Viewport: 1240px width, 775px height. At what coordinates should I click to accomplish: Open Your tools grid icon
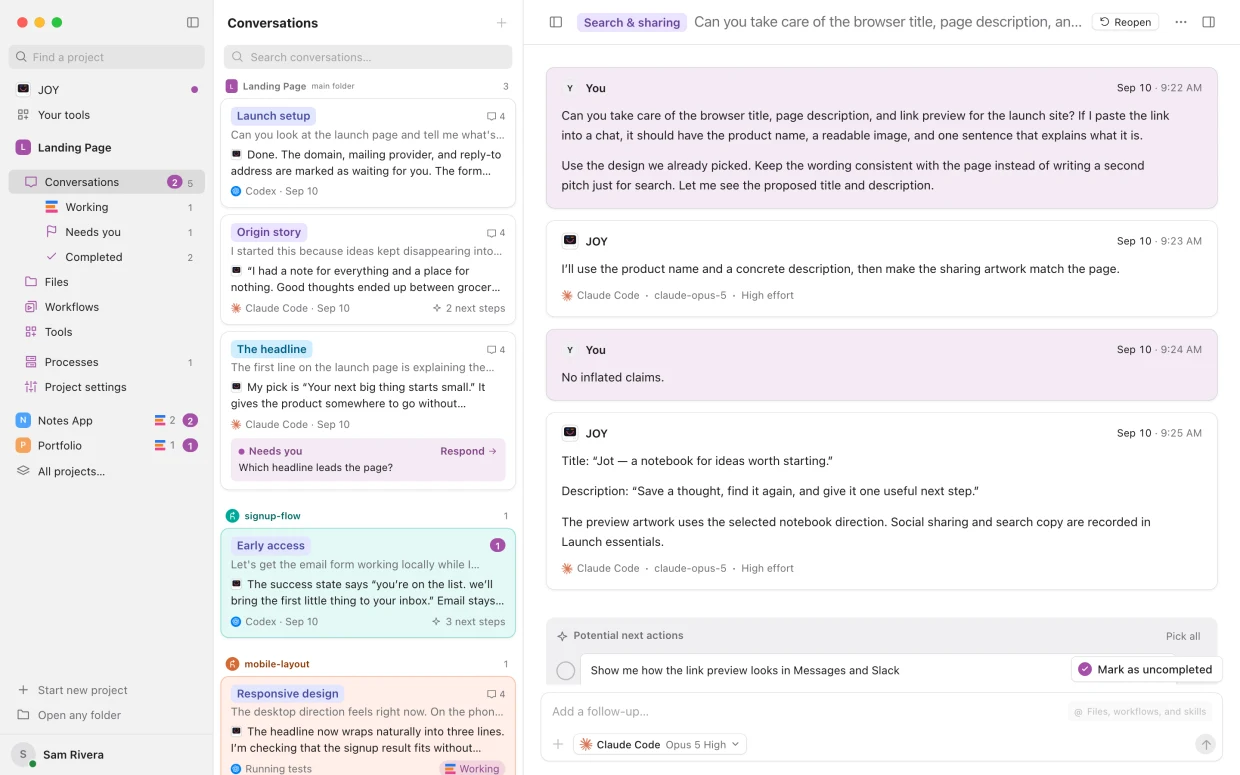pos(23,115)
